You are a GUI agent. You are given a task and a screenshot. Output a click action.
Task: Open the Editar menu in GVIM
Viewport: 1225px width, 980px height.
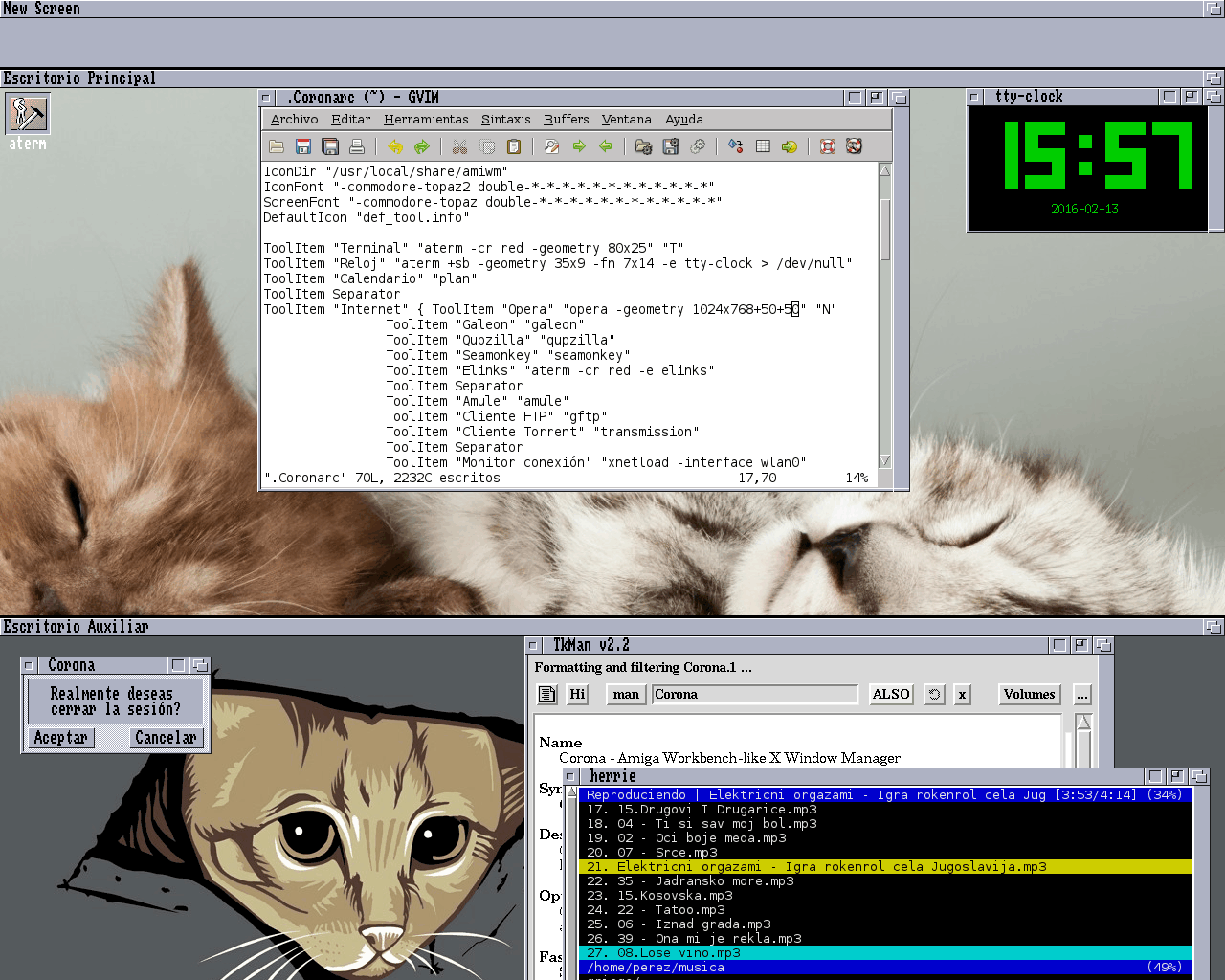[x=350, y=120]
